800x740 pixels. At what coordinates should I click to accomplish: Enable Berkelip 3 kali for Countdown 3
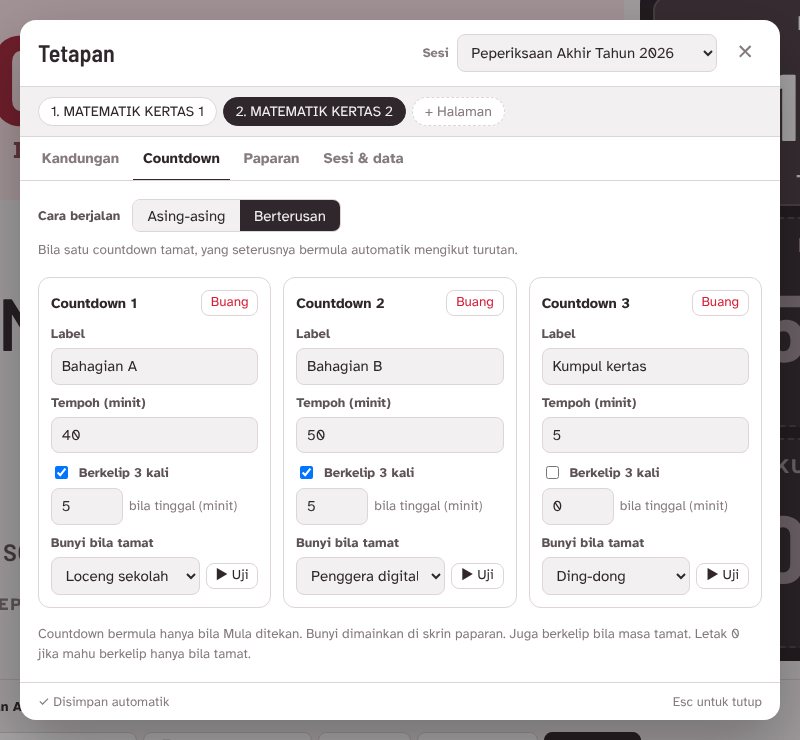[553, 473]
